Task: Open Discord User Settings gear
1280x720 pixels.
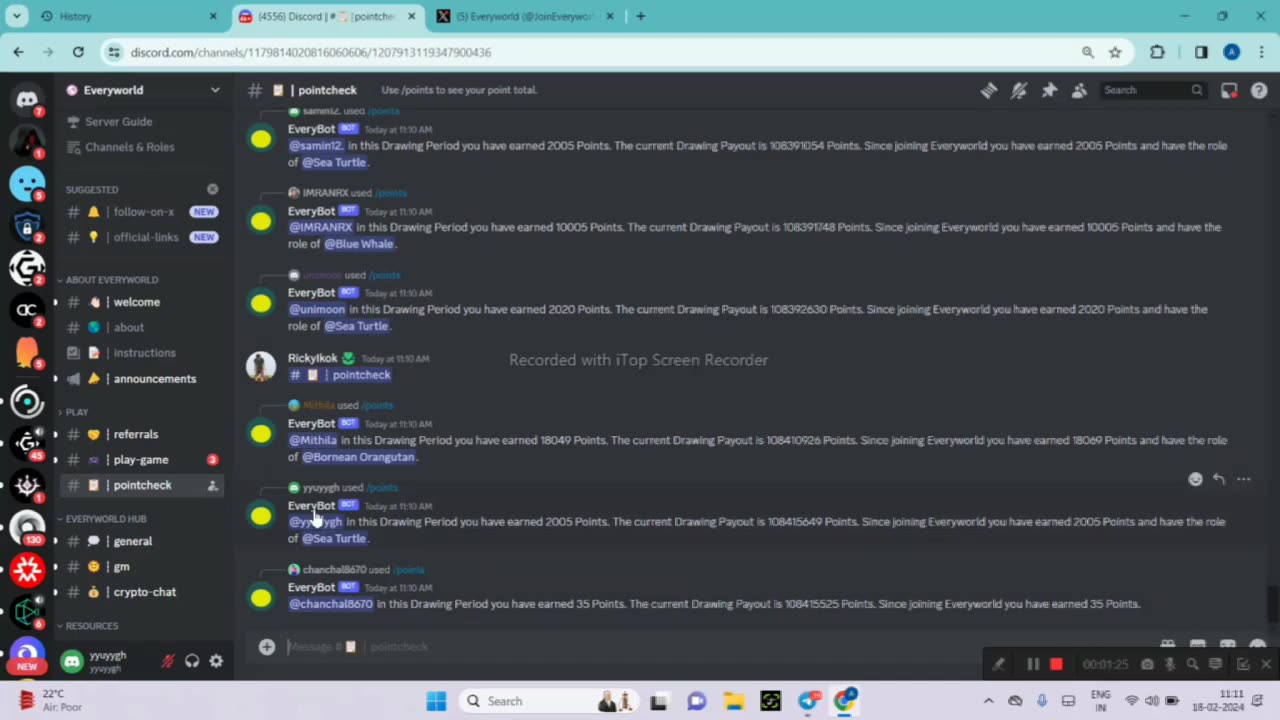Action: click(x=216, y=661)
